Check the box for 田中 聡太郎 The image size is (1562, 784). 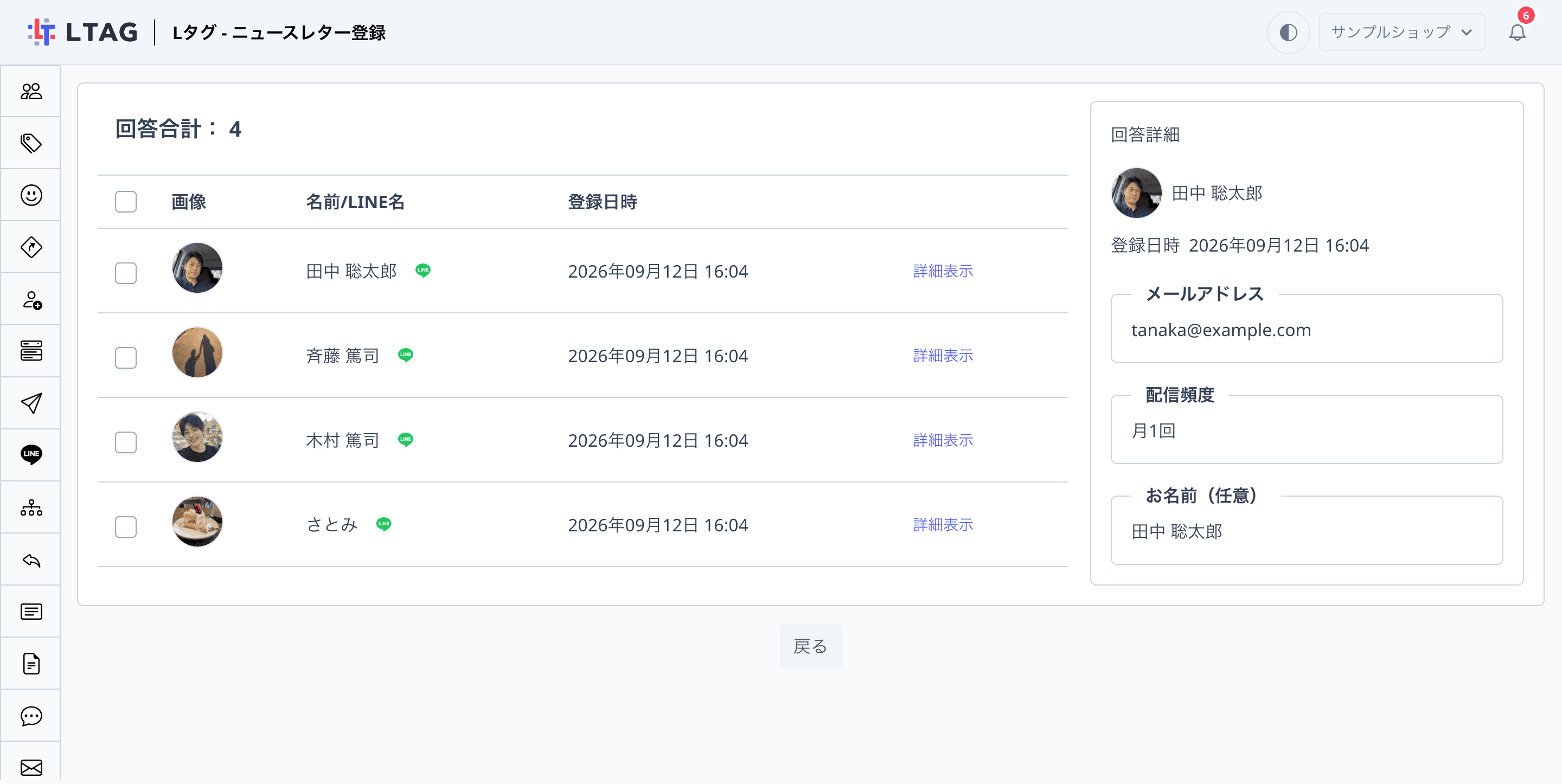(125, 273)
